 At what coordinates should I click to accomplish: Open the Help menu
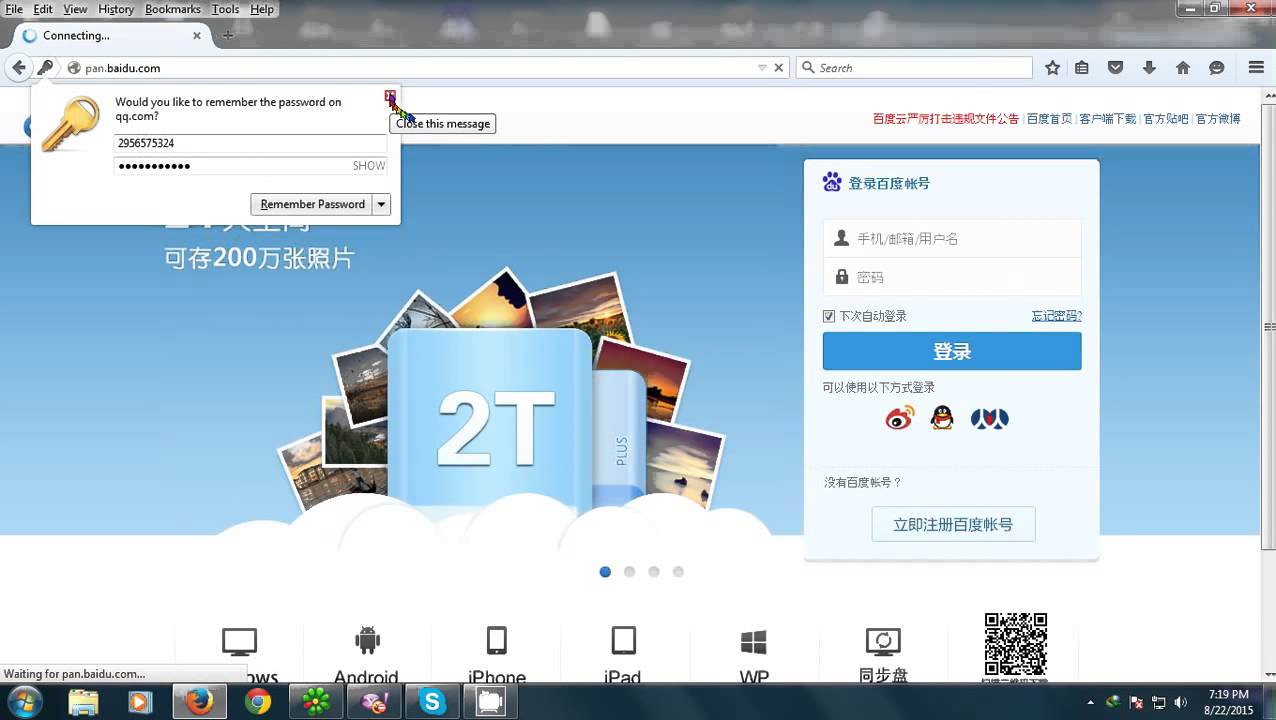[x=262, y=9]
